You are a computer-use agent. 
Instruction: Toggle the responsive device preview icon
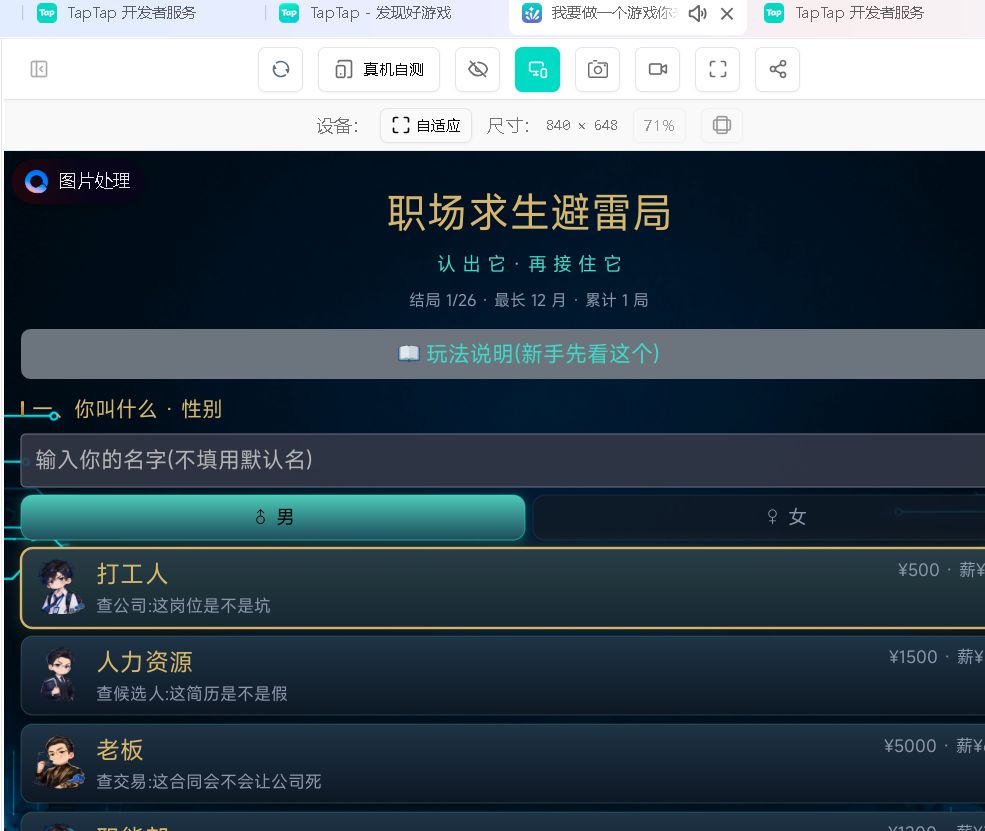point(537,69)
